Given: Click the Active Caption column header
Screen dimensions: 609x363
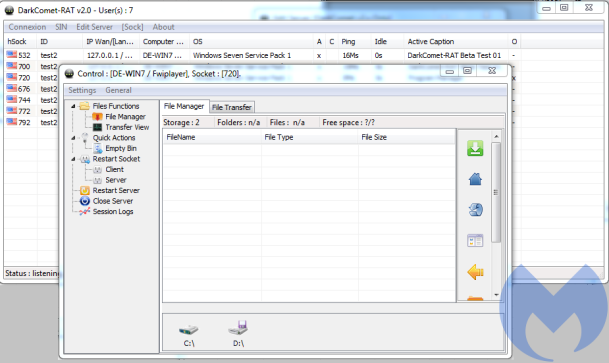Looking at the screenshot, I should coord(456,42).
